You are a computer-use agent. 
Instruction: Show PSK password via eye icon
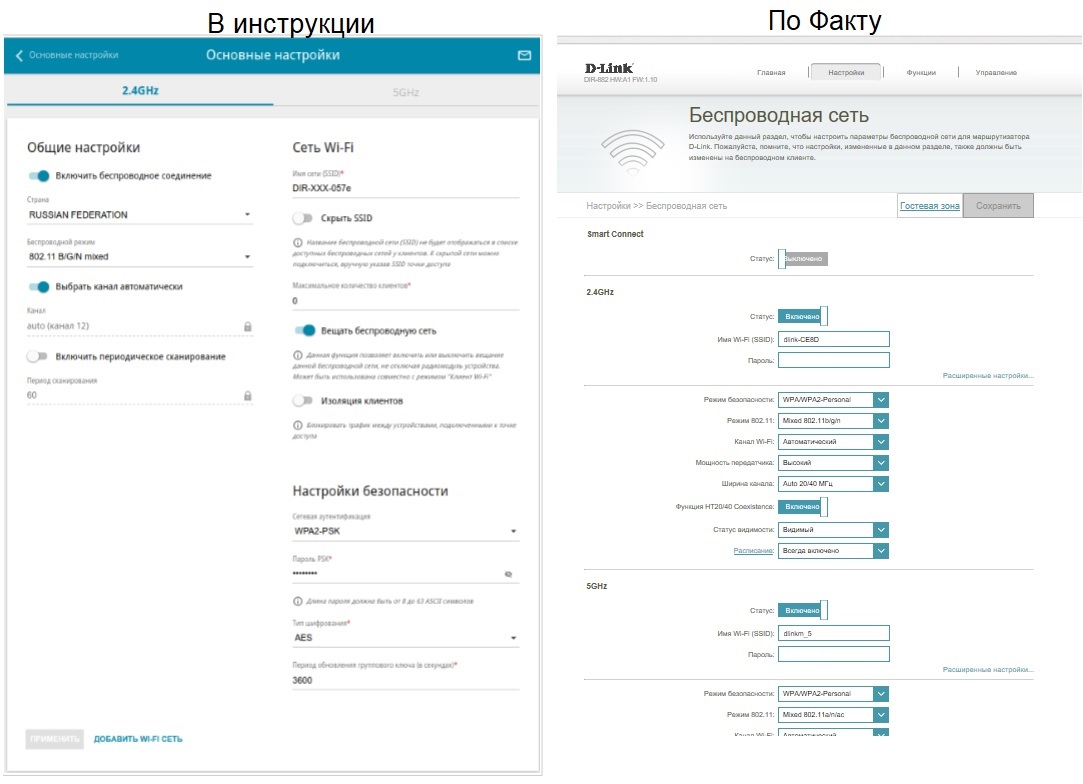pyautogui.click(x=508, y=574)
